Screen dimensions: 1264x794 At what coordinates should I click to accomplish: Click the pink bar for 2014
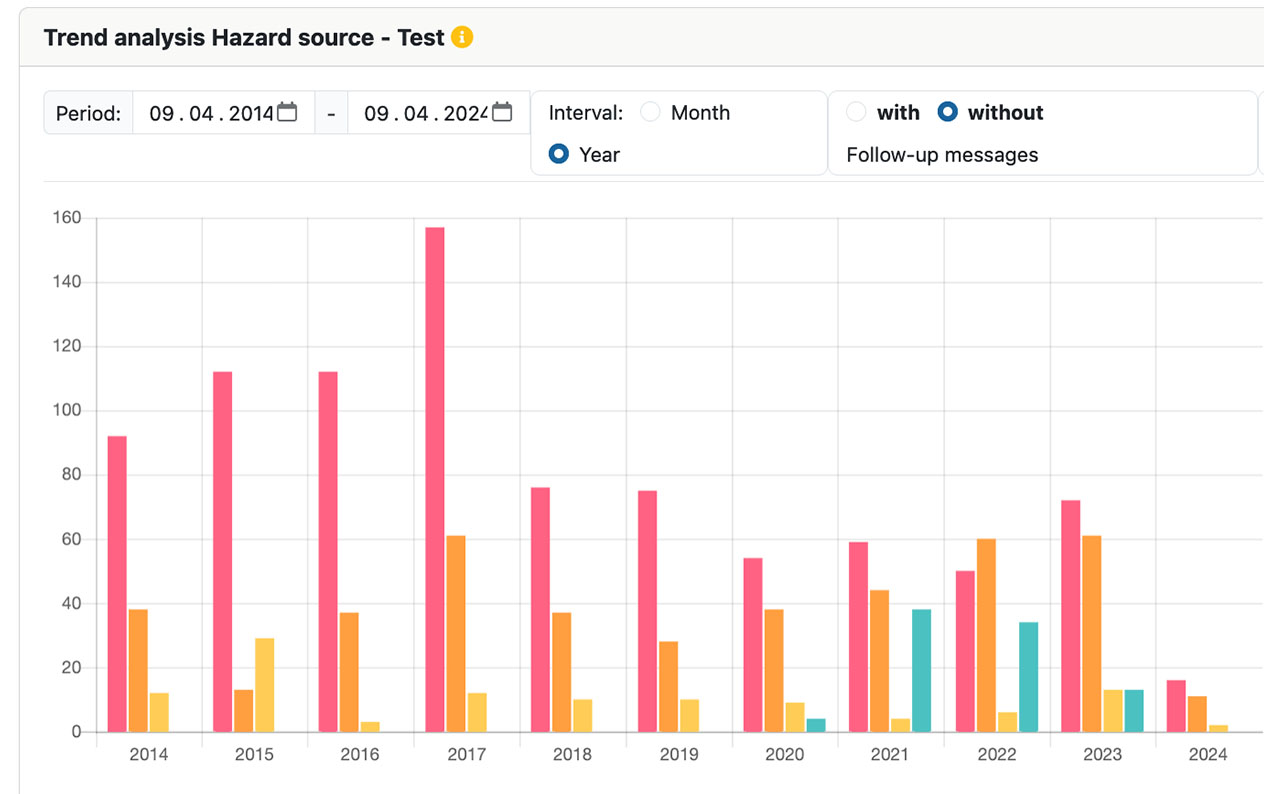(117, 584)
